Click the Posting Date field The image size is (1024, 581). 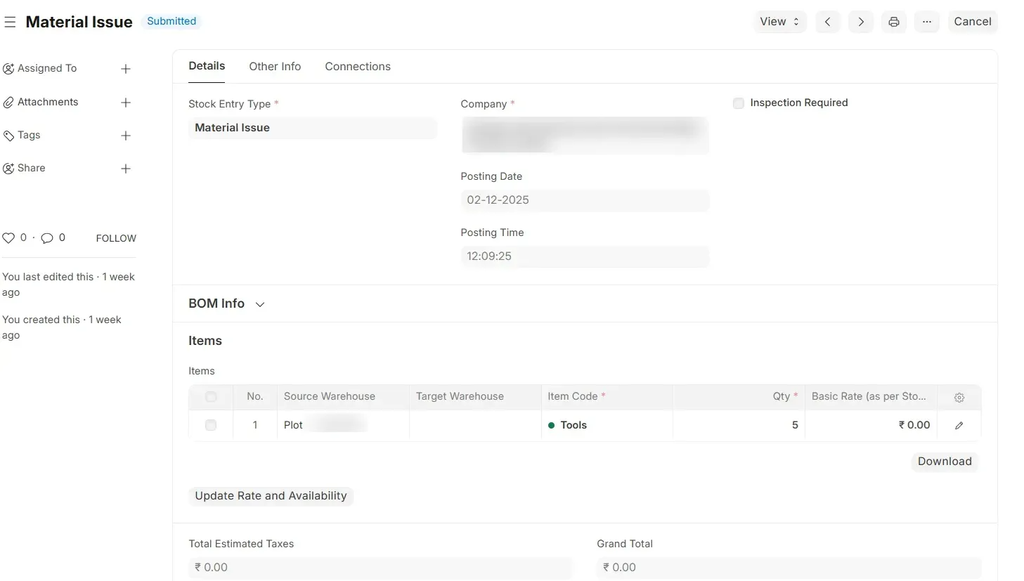584,200
